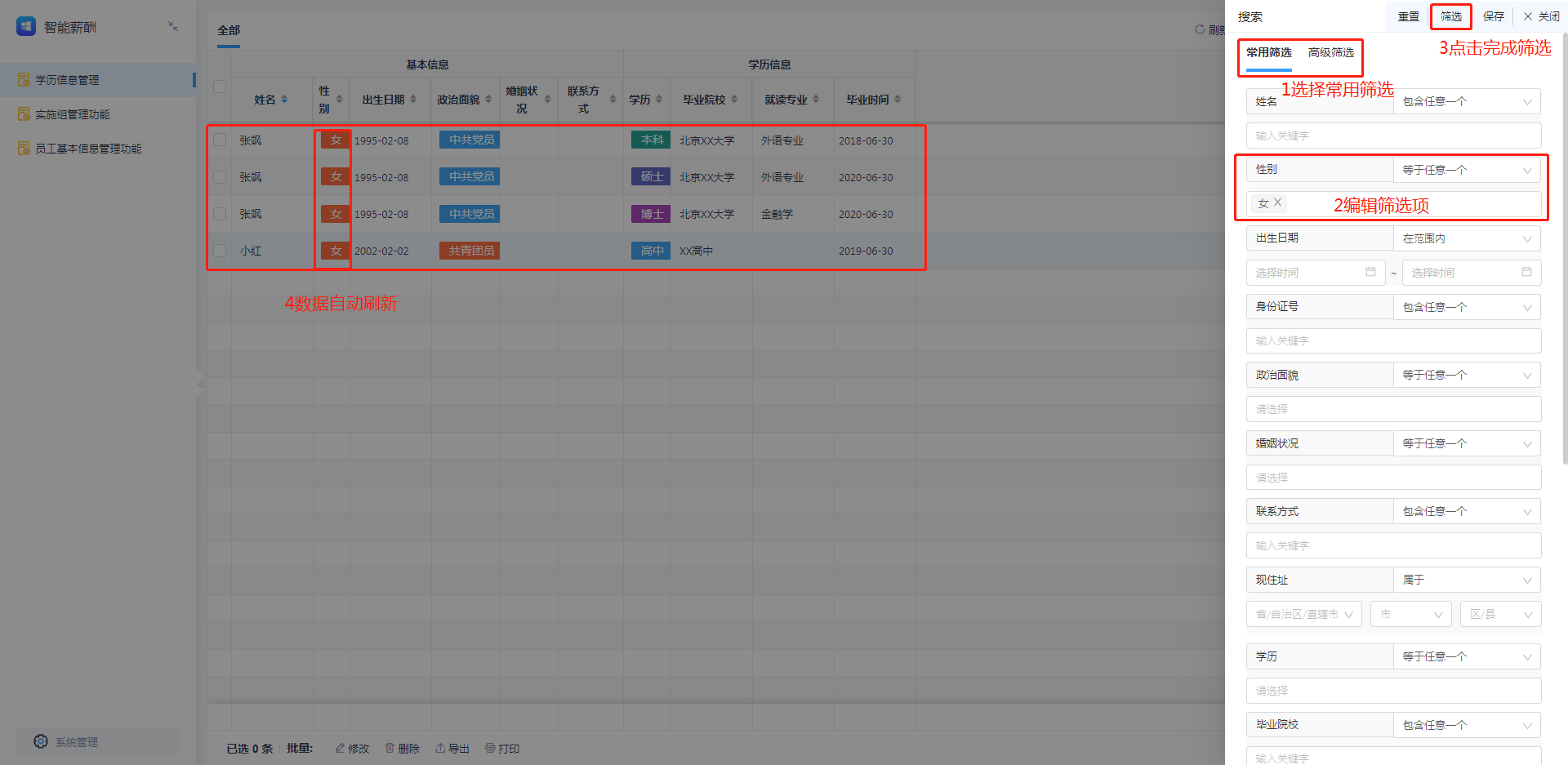
Task: Click the 系统管理 gear icon
Action: (41, 741)
